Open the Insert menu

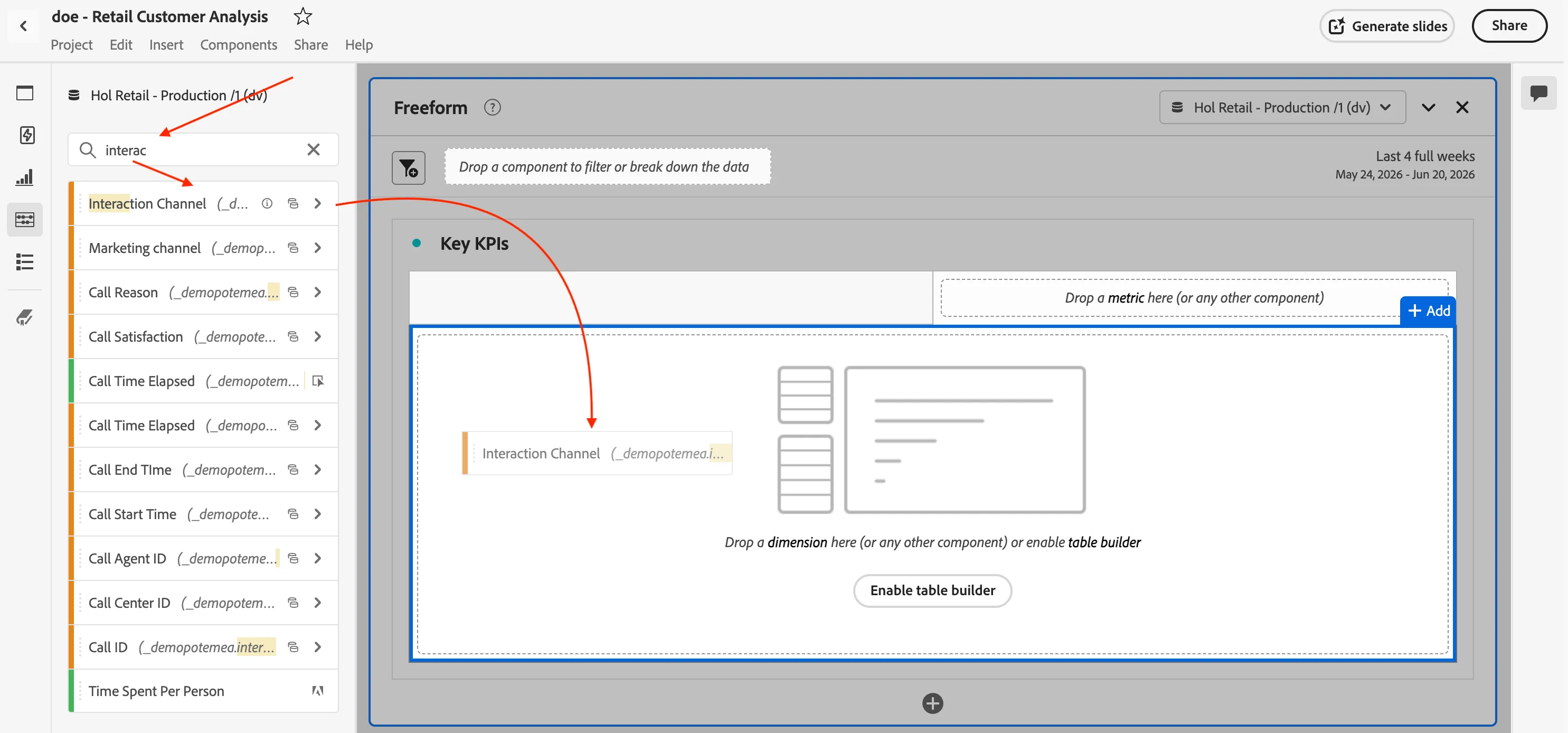[x=166, y=44]
